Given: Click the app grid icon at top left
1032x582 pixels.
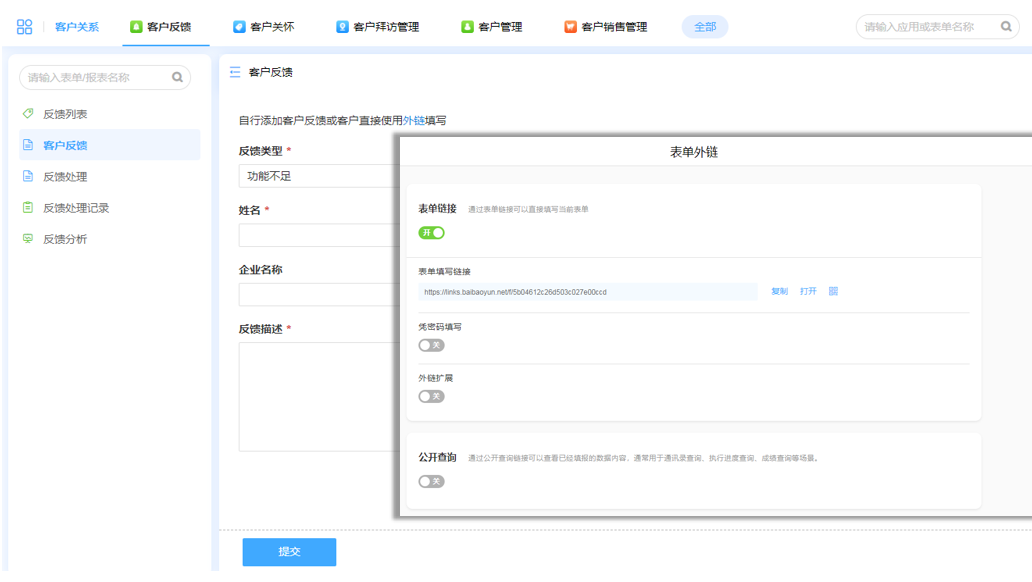Looking at the screenshot, I should [25, 27].
